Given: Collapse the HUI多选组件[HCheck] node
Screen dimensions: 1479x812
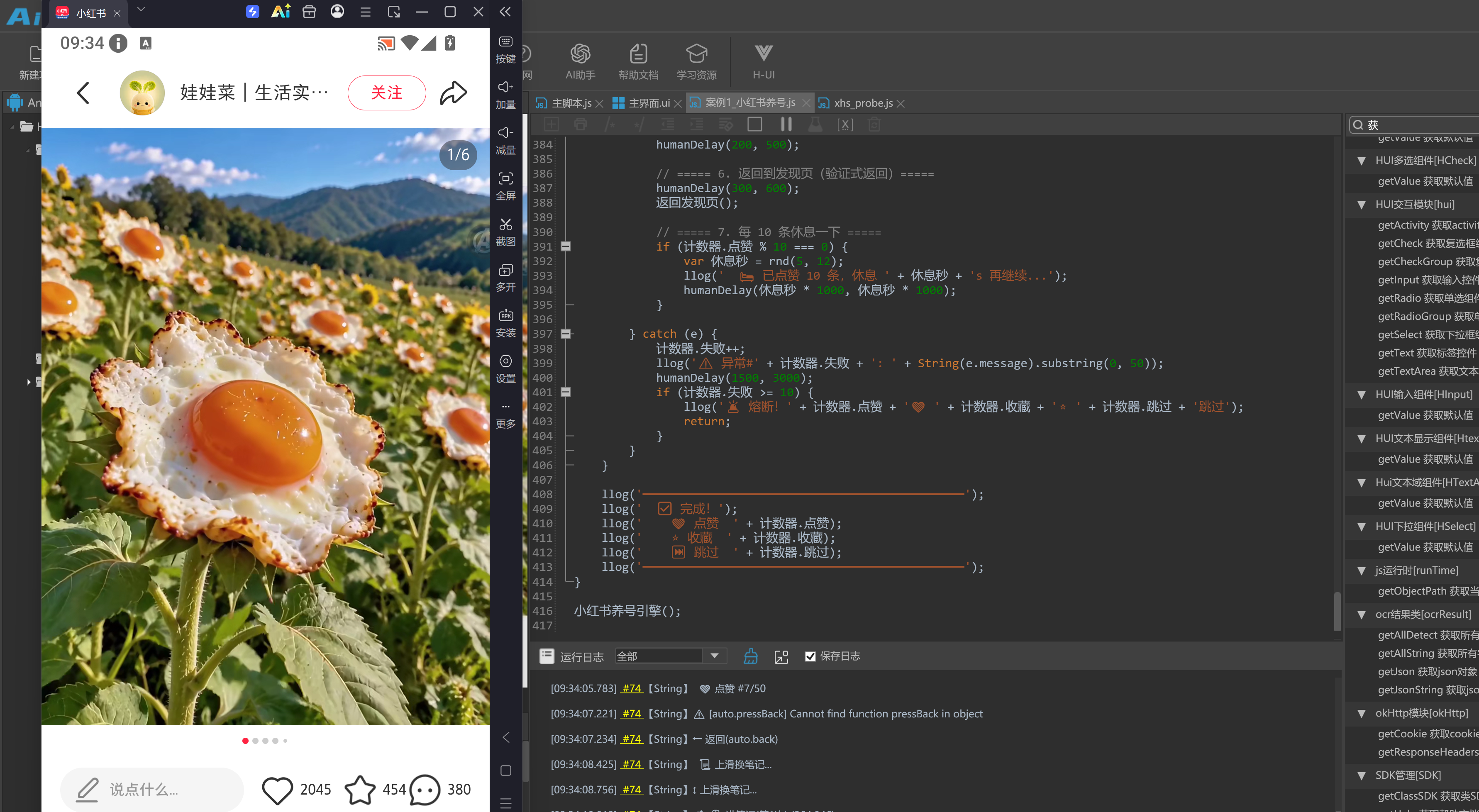Looking at the screenshot, I should pos(1361,161).
